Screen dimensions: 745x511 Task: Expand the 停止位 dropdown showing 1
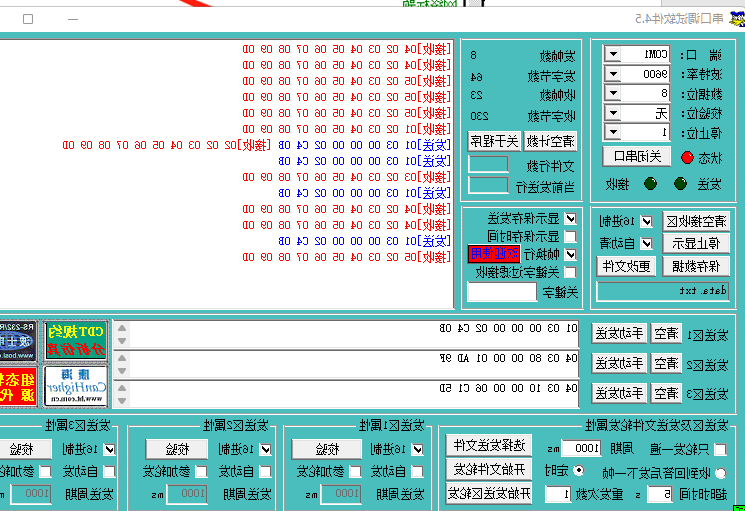click(613, 132)
